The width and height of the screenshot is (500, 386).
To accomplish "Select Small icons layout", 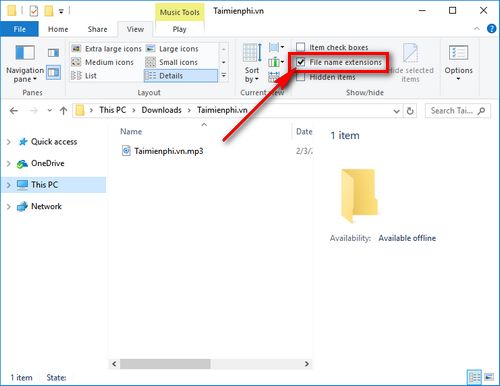I will [172, 62].
